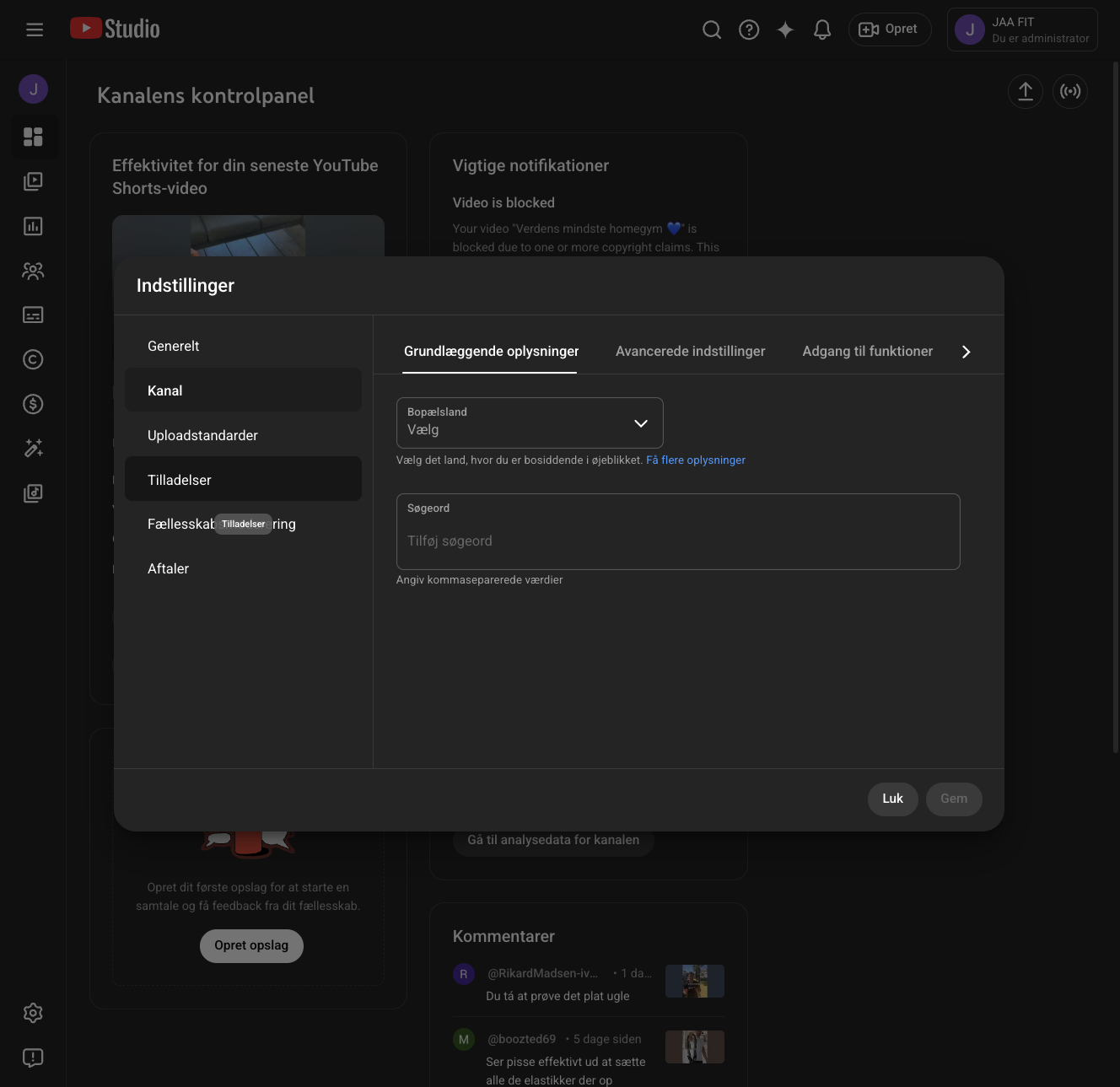The height and width of the screenshot is (1087, 1120).
Task: Click the Gem save button
Action: click(954, 799)
